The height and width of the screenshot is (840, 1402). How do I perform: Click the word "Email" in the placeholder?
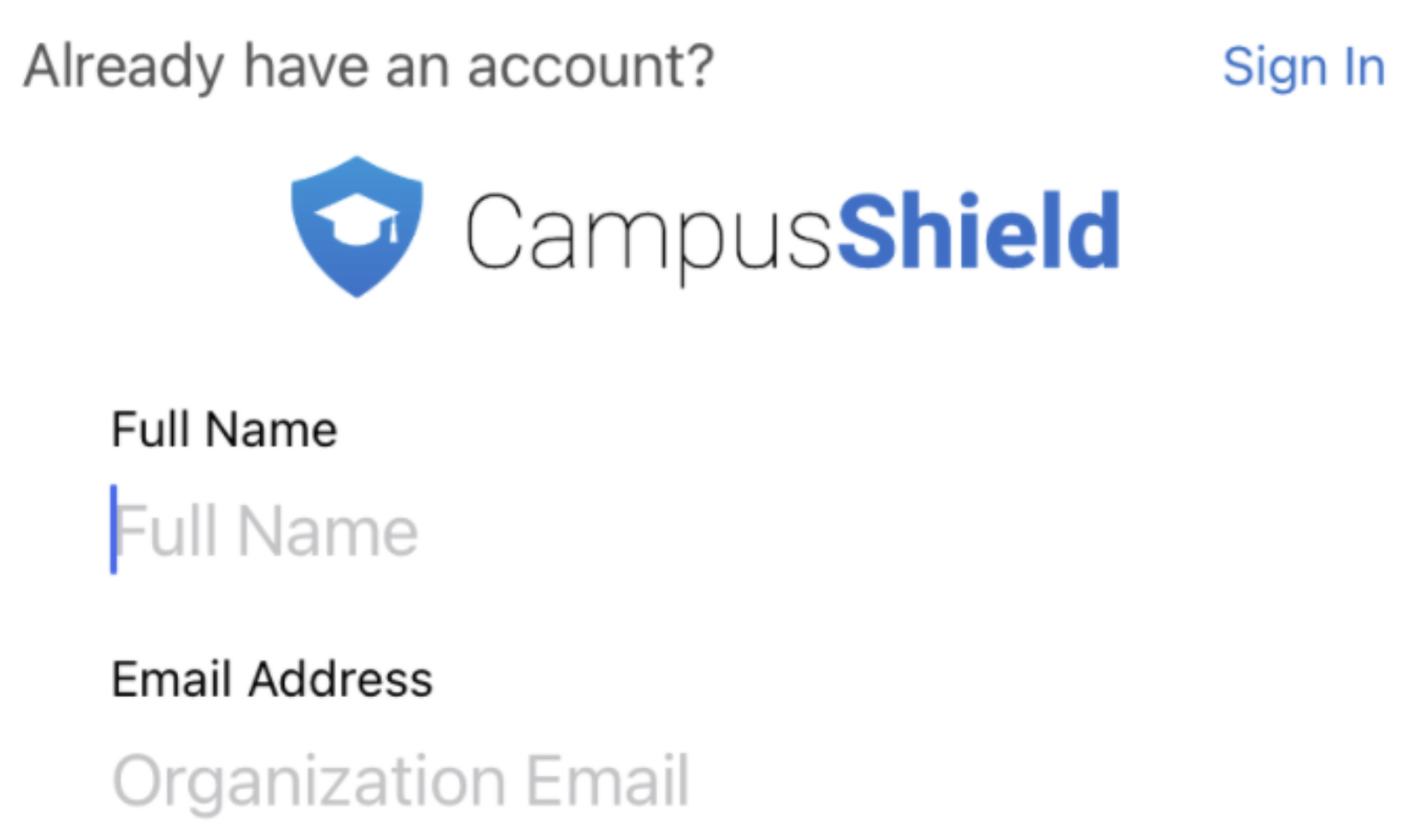pos(608,781)
